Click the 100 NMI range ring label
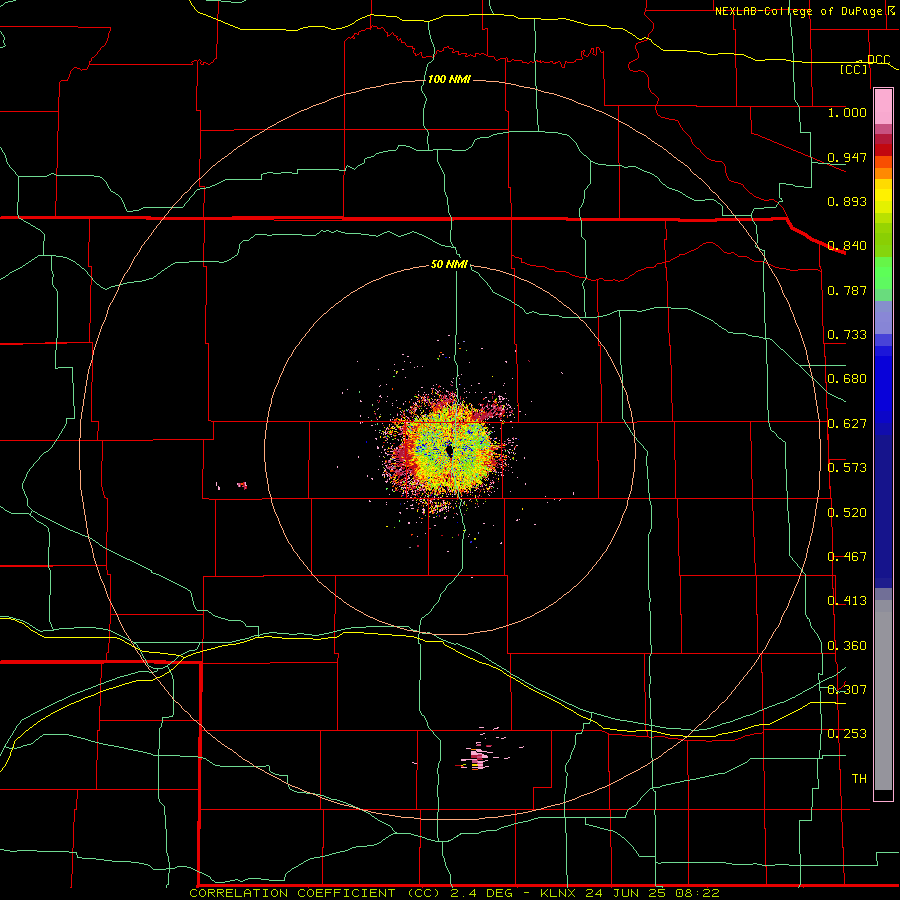 [x=449, y=79]
